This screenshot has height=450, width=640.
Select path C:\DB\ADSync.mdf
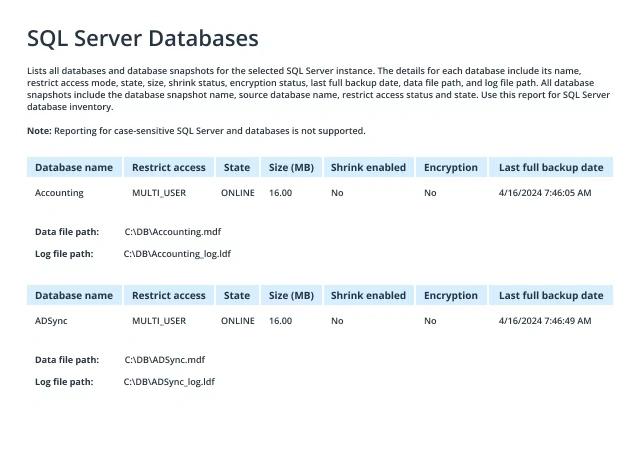[164, 360]
